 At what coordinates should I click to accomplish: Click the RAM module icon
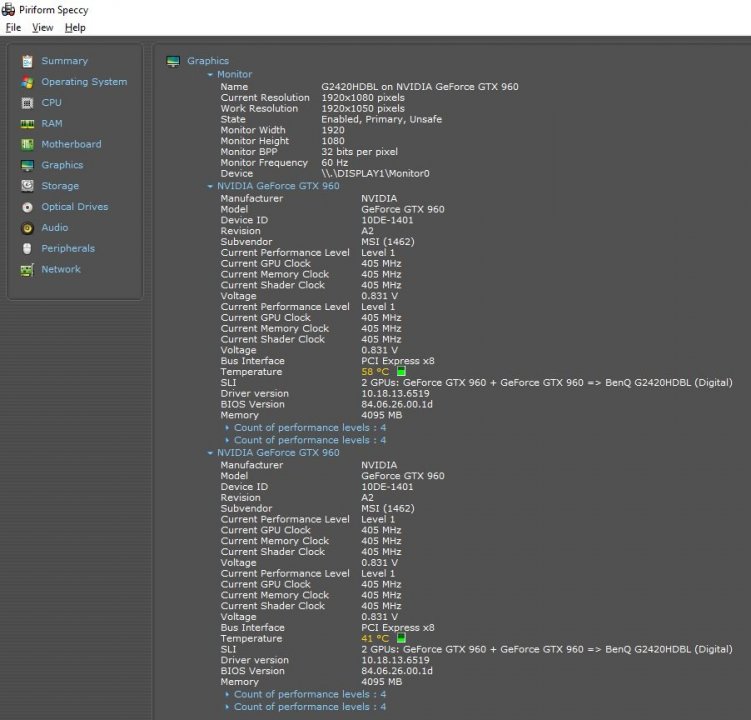[27, 124]
